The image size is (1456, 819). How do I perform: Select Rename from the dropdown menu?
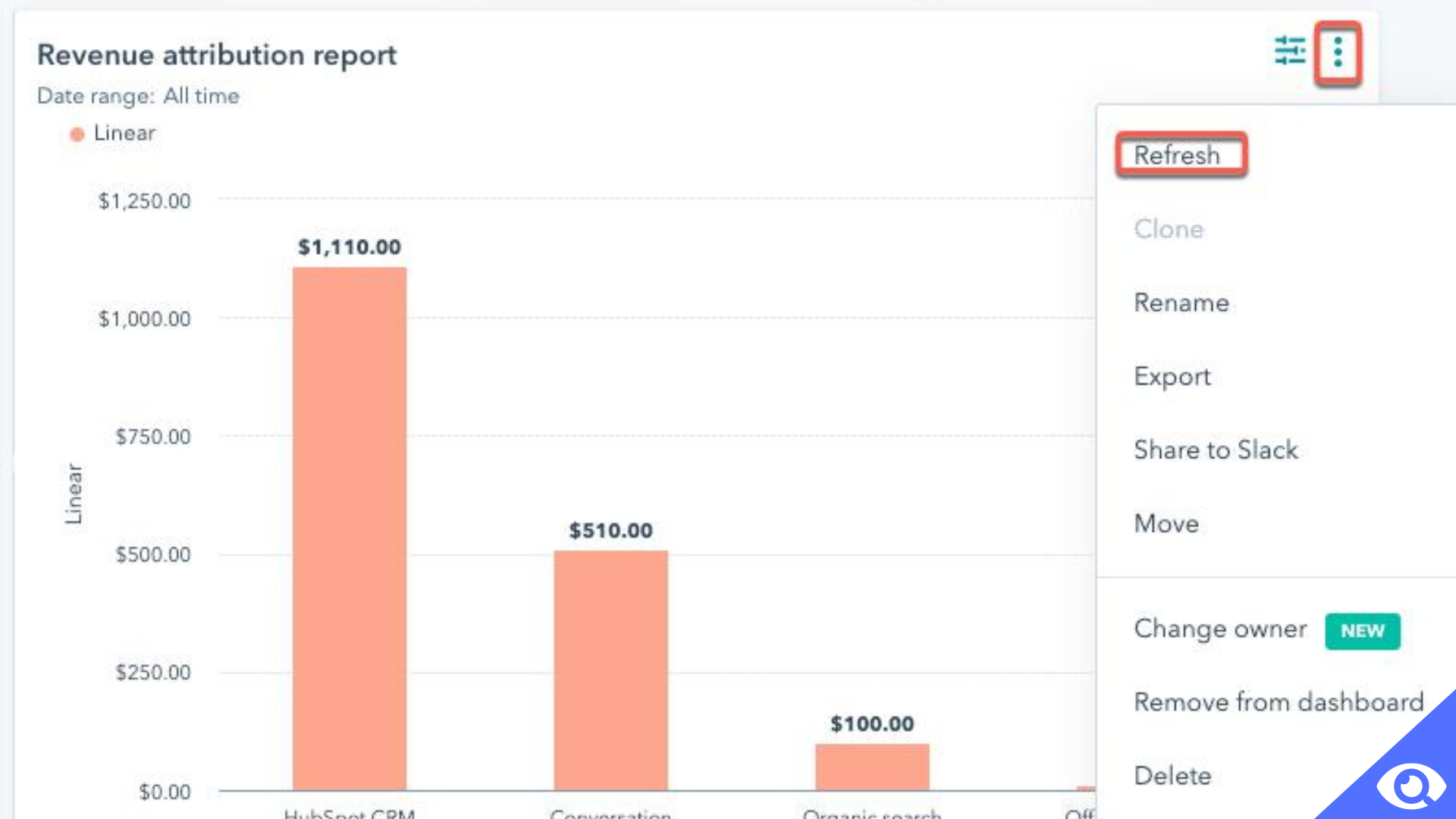1181,303
